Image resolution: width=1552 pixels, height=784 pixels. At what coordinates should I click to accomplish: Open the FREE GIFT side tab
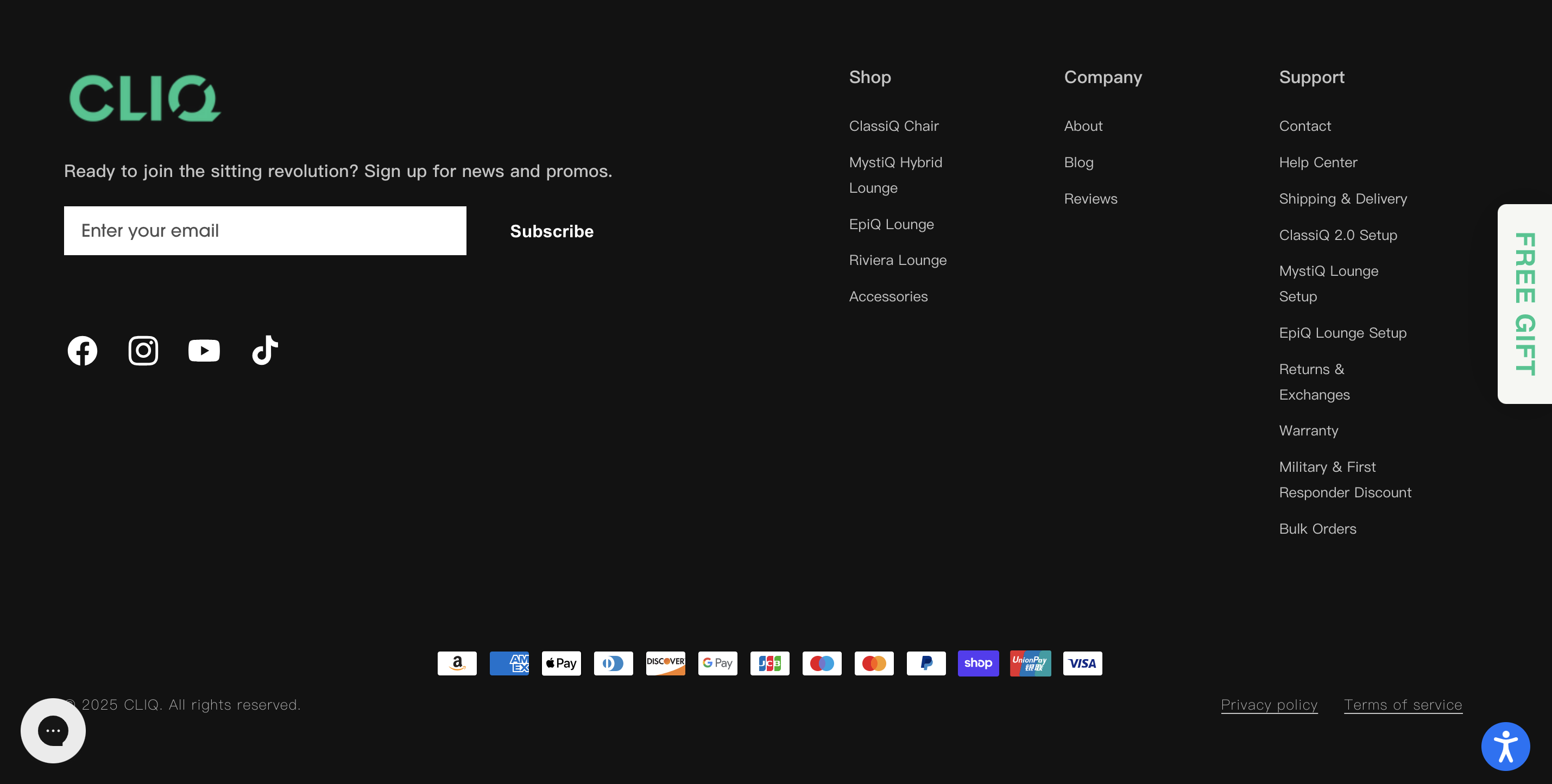coord(1524,304)
